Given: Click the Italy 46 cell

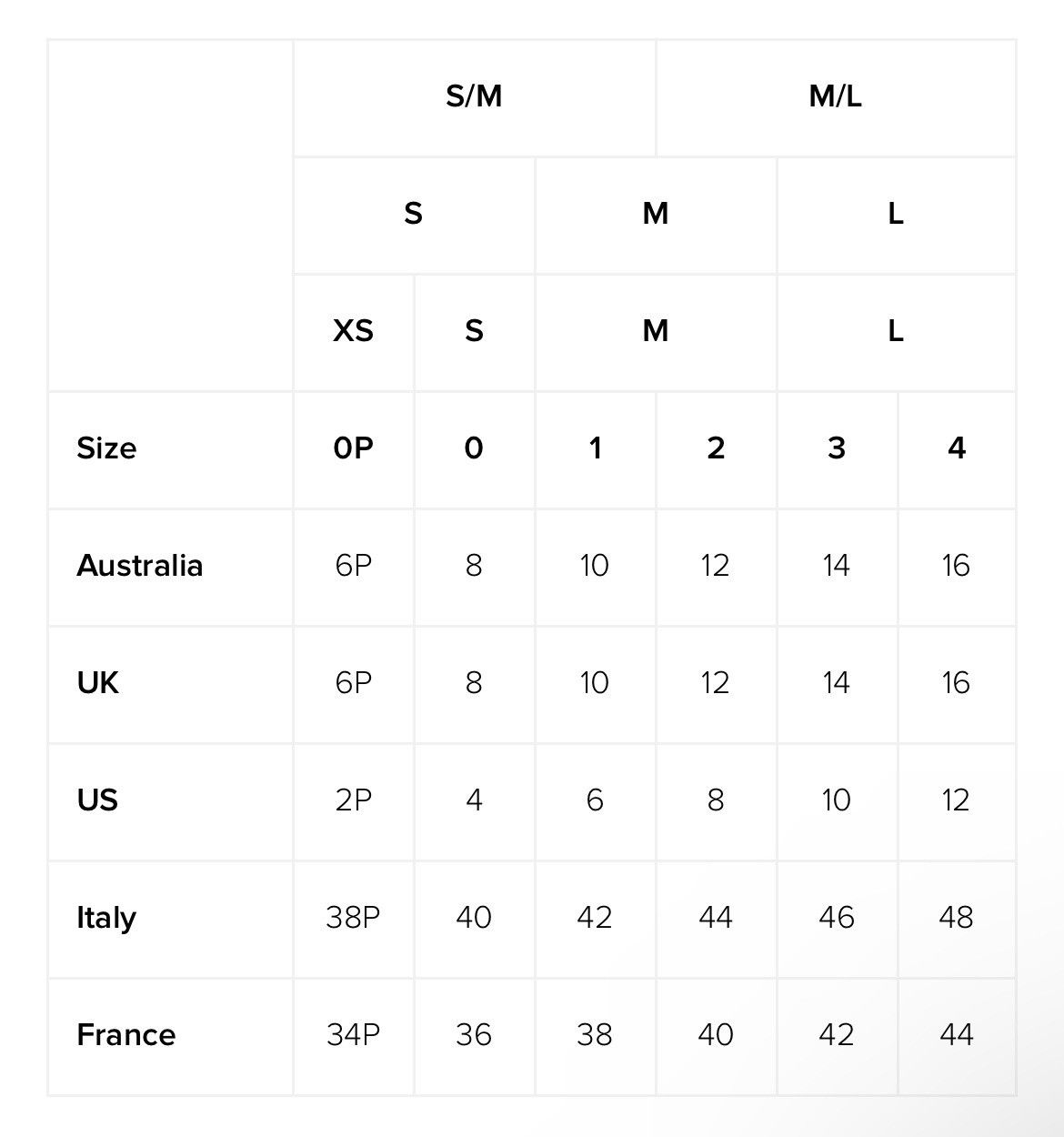Looking at the screenshot, I should coord(837,918).
